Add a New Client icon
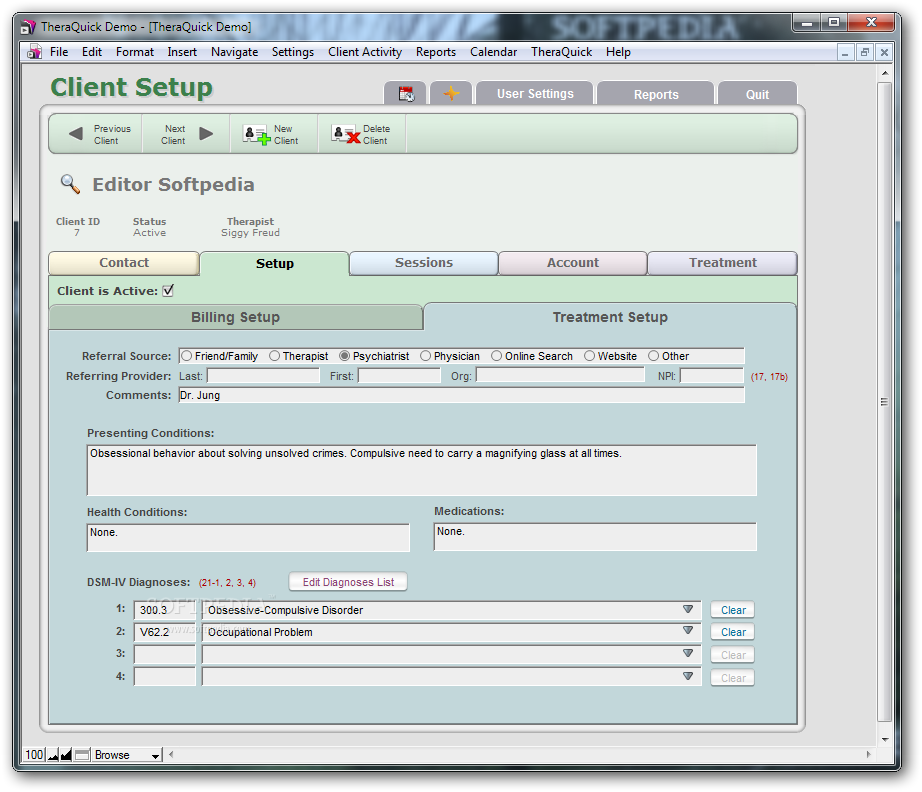The width and height of the screenshot is (922, 792). pos(257,135)
